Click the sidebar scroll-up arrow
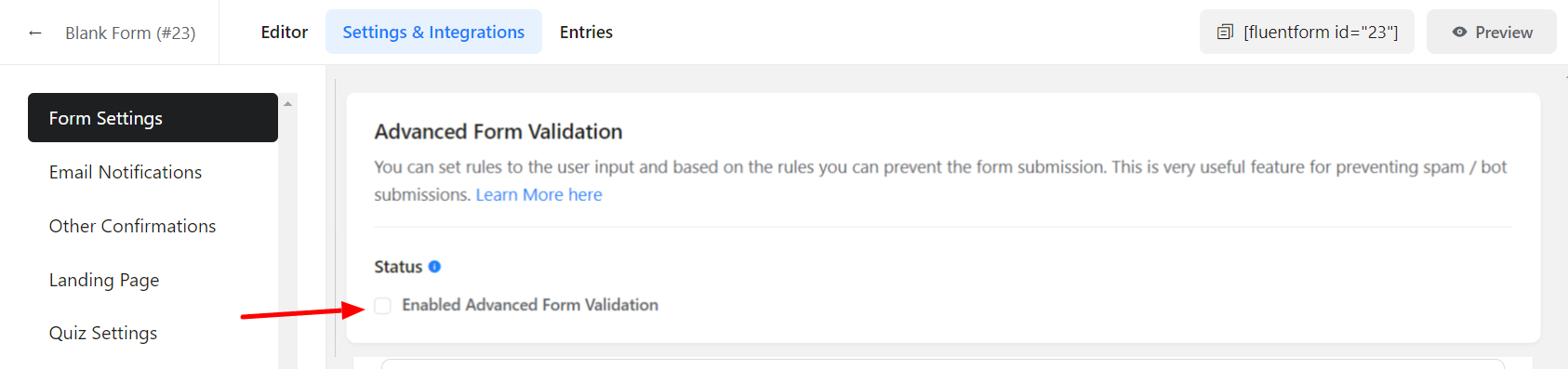 [x=288, y=104]
